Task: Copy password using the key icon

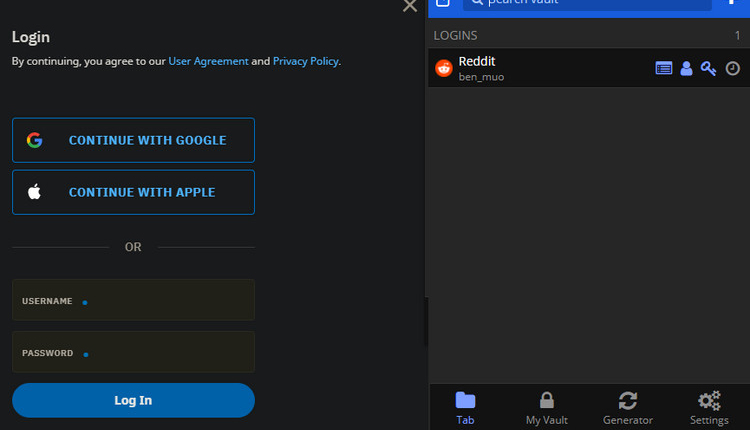Action: (709, 68)
